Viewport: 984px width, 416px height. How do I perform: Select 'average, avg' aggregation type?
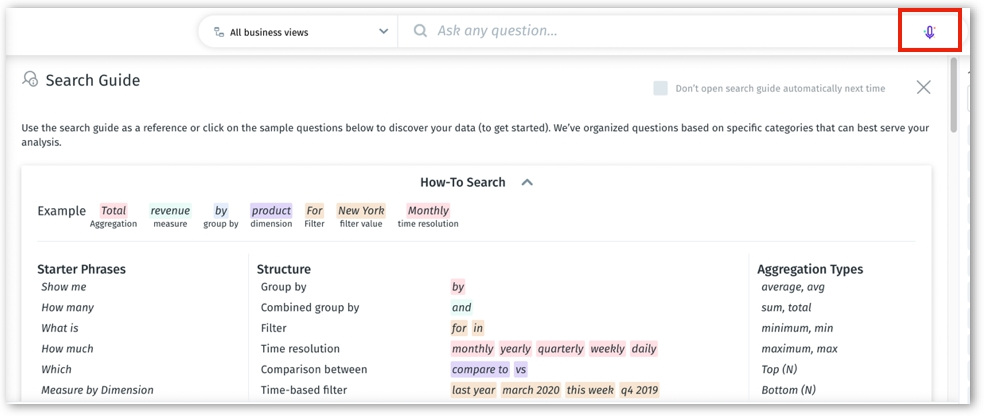(x=792, y=287)
